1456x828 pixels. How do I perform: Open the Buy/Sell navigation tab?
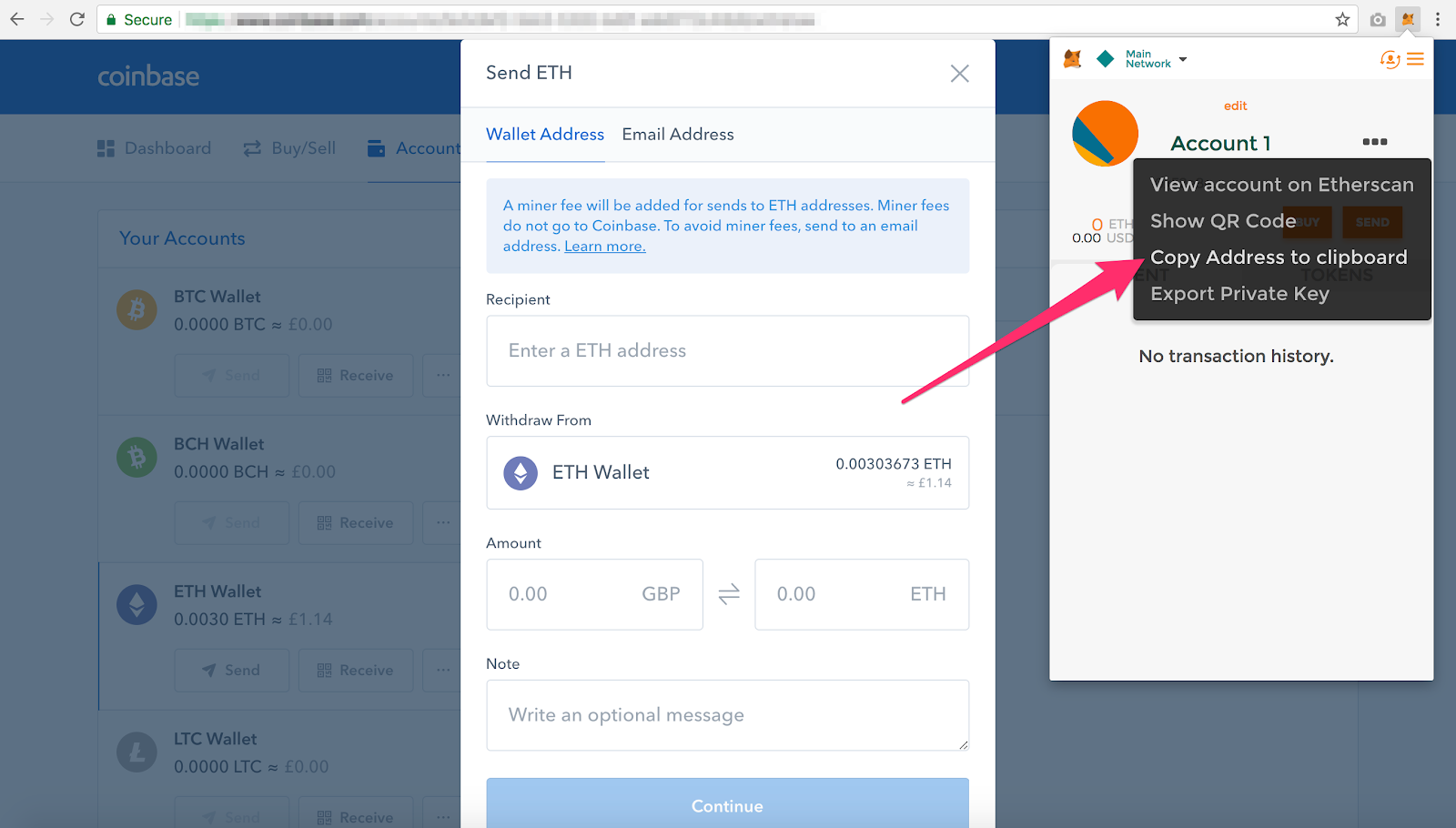pyautogui.click(x=289, y=148)
